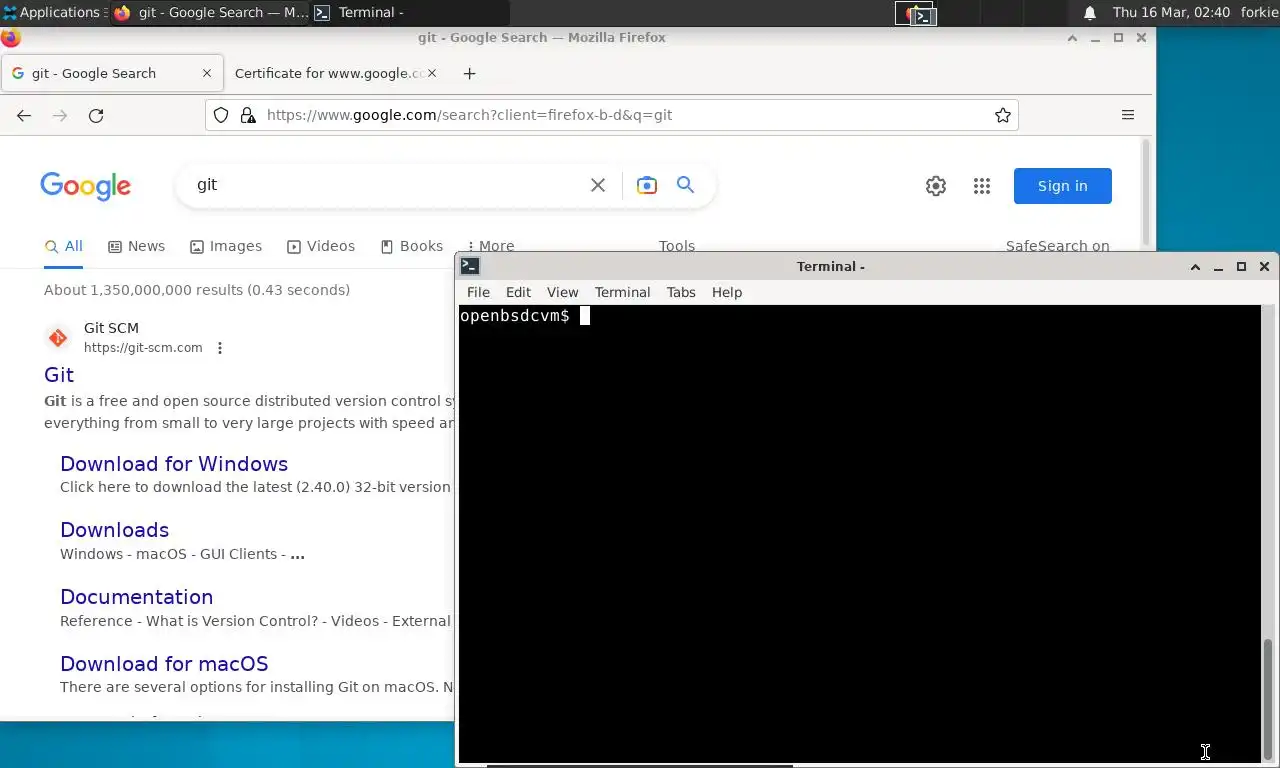
Task: Select the Terminal taskbar button
Action: [410, 13]
